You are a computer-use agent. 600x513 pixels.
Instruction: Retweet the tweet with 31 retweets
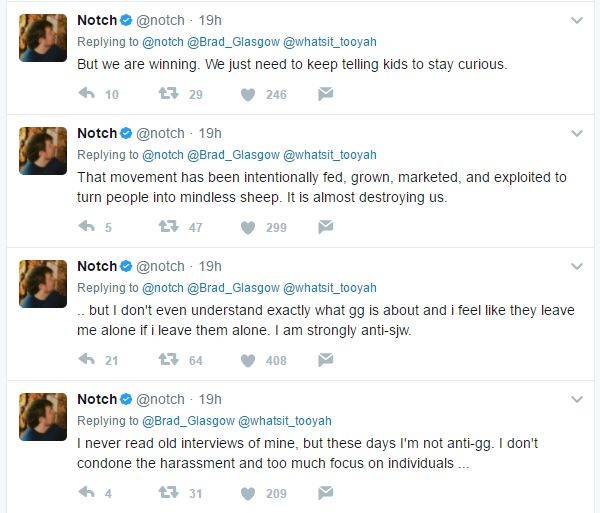(x=169, y=493)
